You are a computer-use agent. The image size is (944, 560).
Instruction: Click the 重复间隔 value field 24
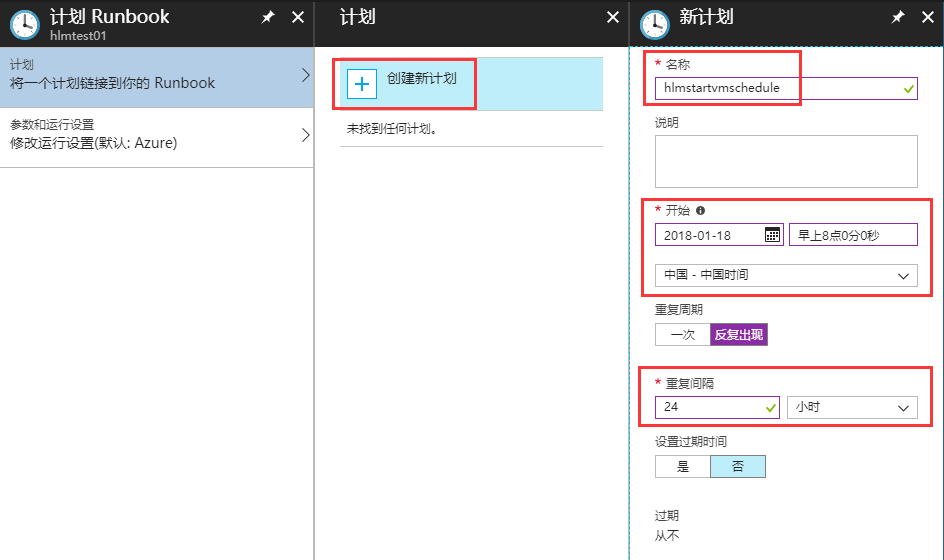pos(717,407)
